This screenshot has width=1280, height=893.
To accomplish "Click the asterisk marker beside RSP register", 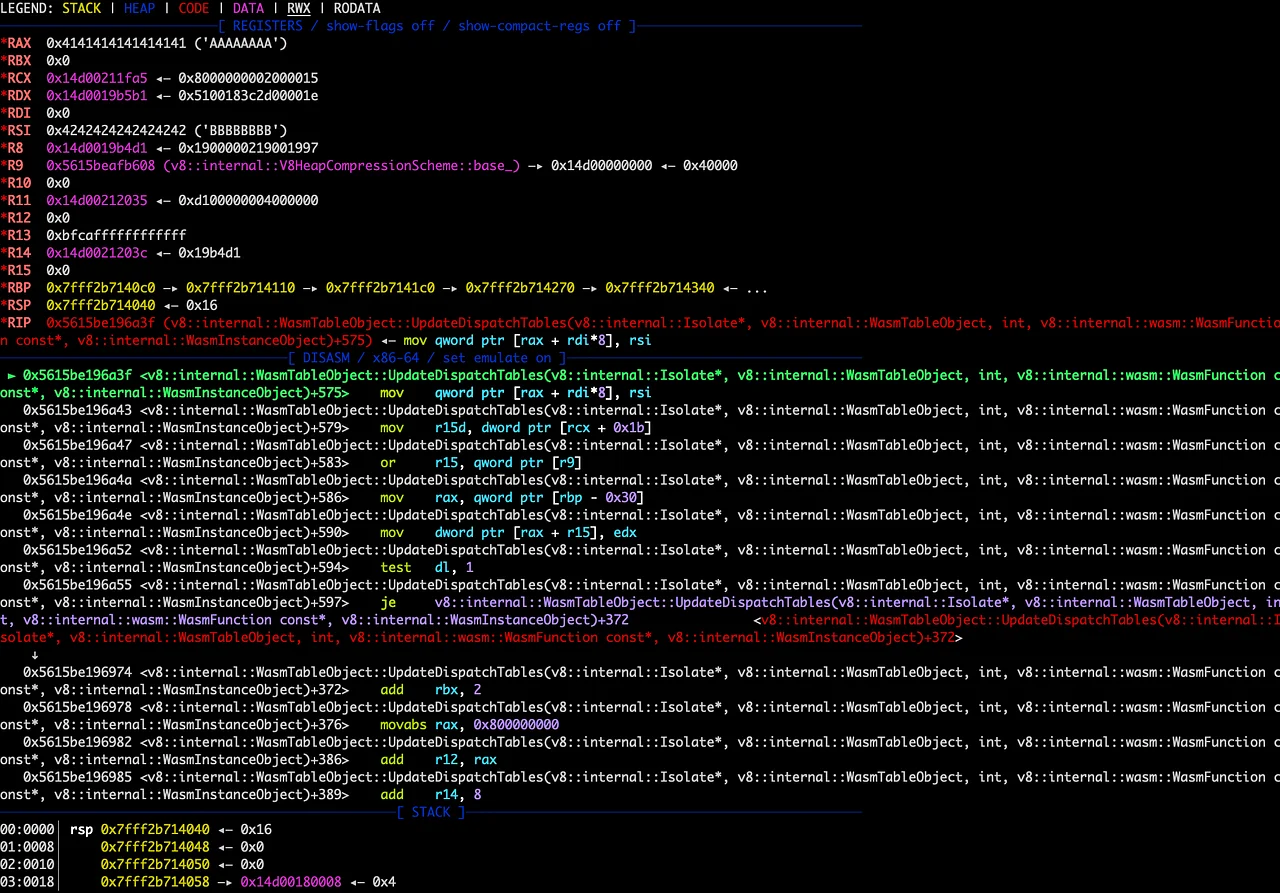I will click(x=3, y=305).
